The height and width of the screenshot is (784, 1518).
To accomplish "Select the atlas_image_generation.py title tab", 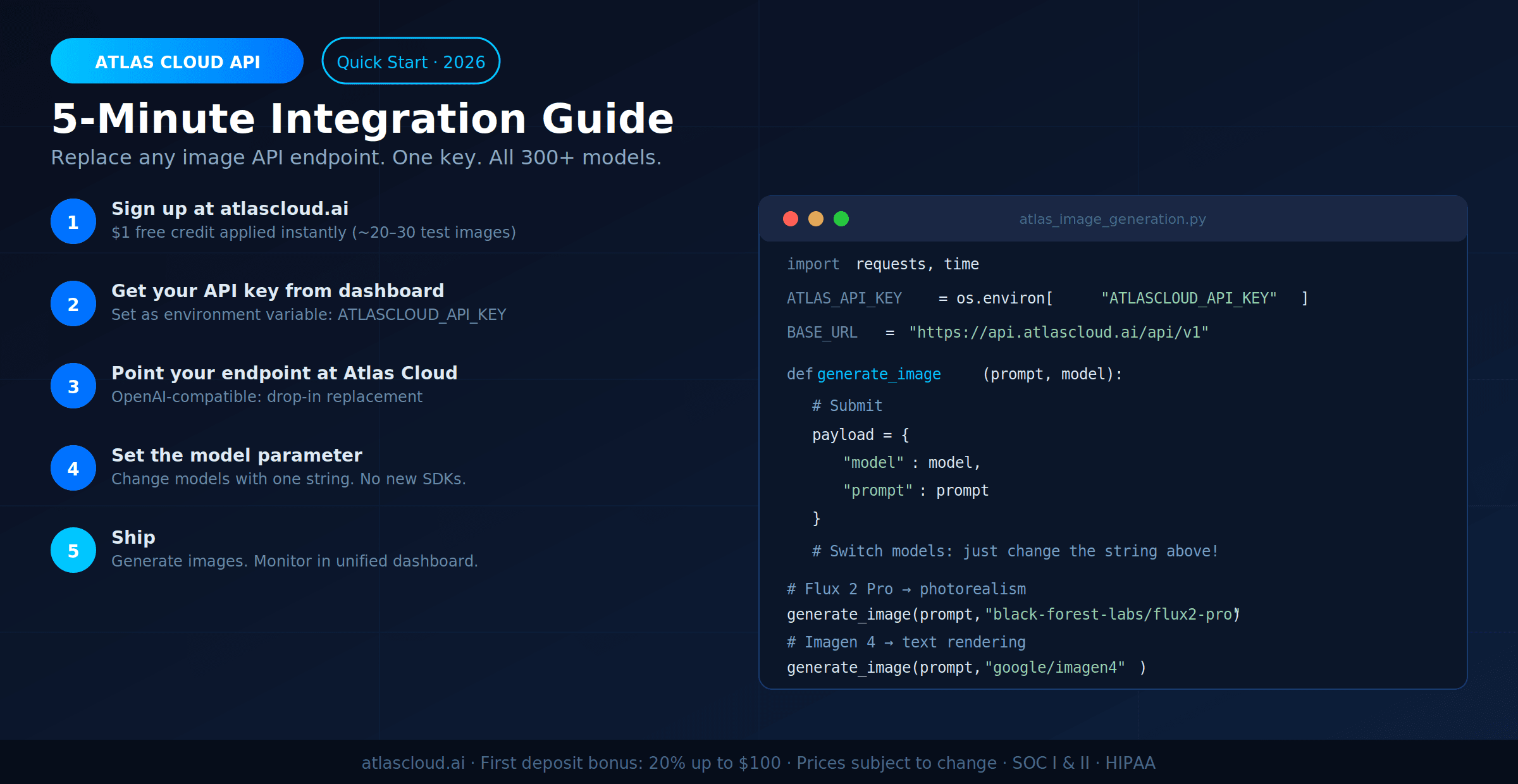I will coord(1112,219).
